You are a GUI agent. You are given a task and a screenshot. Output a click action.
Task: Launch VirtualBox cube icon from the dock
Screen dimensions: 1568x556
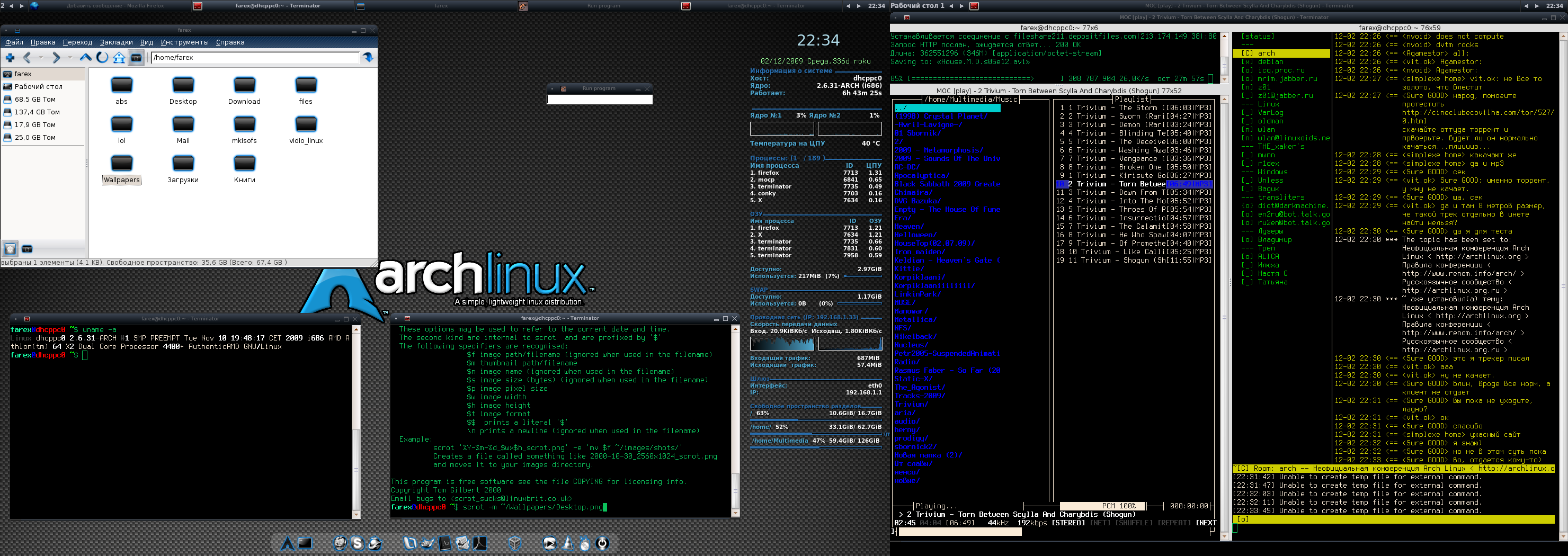coord(515,543)
